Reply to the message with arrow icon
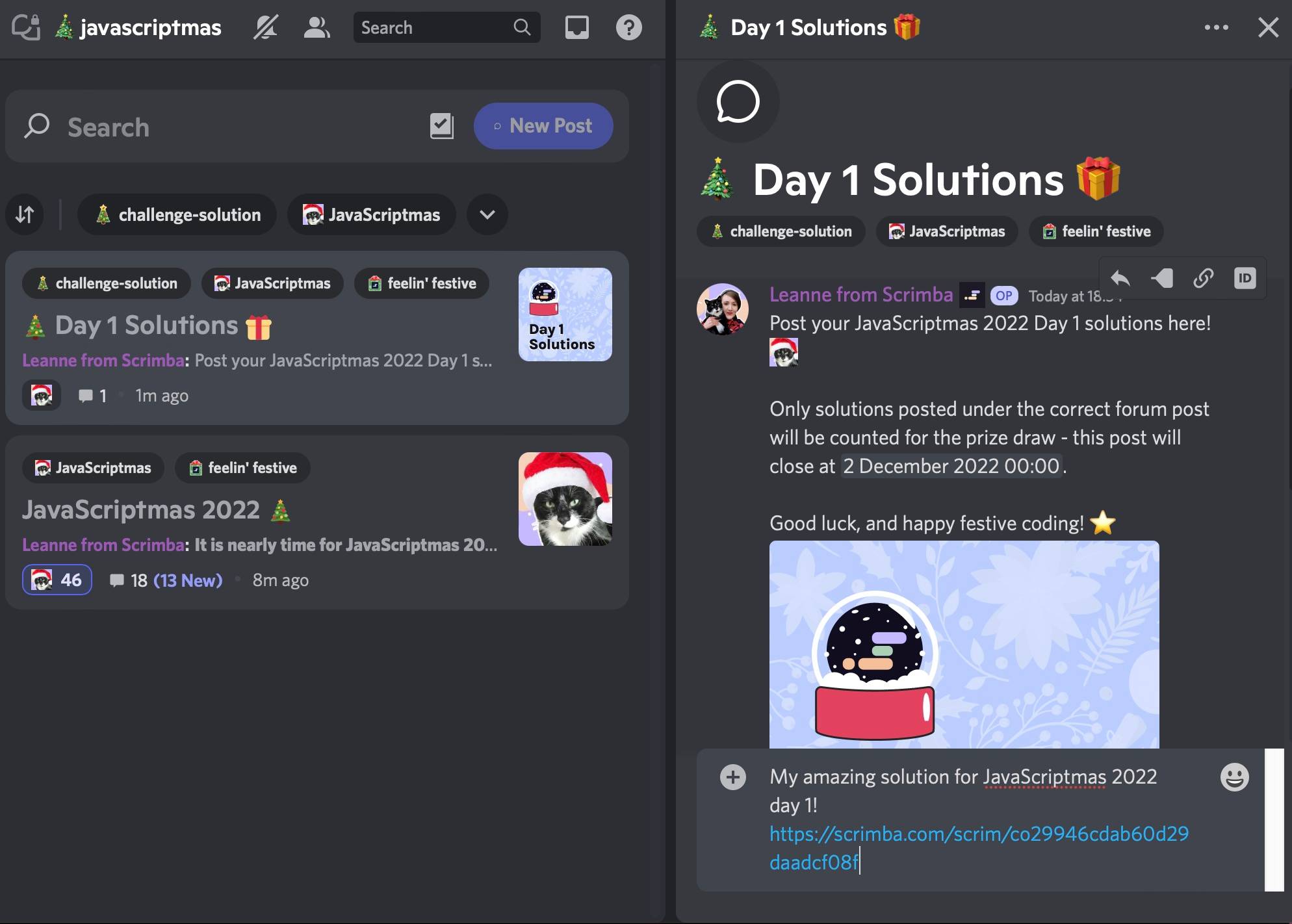 point(1120,278)
